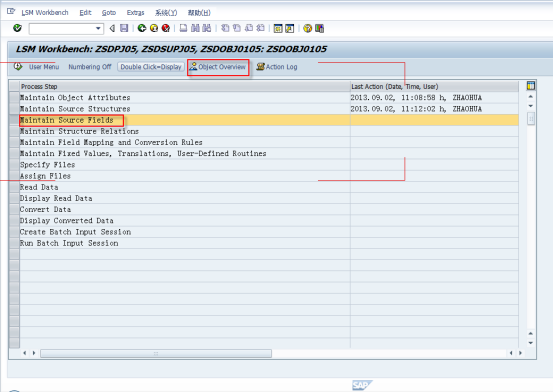Click the Print icon
Screen dimensions: 554x392
[183, 28]
